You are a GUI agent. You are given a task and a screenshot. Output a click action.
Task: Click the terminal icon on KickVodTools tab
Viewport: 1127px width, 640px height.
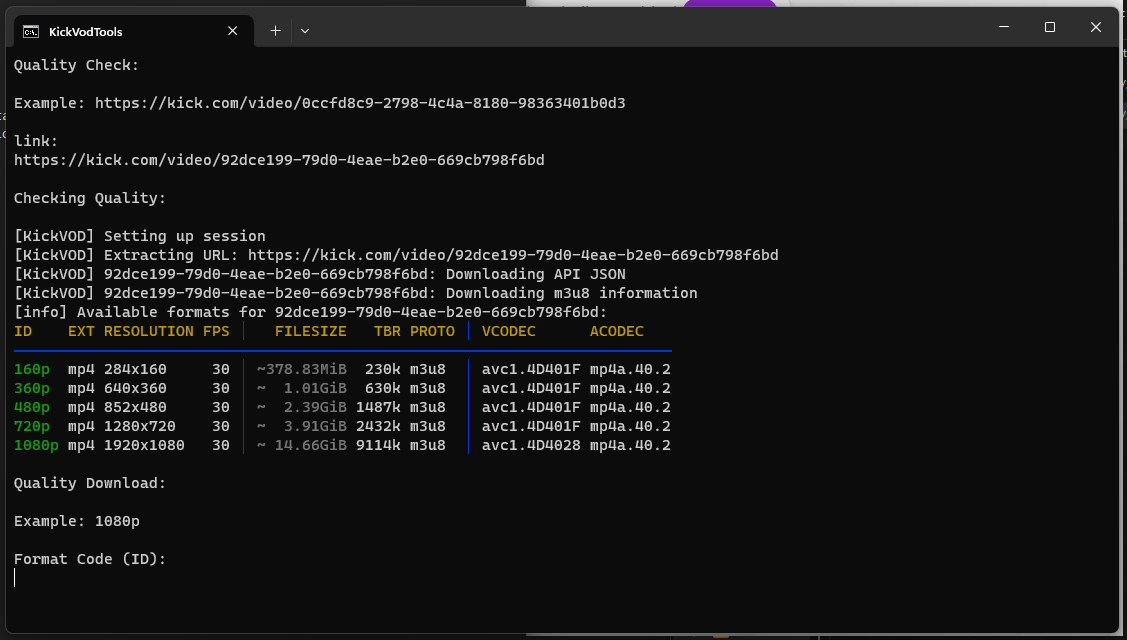coord(31,31)
